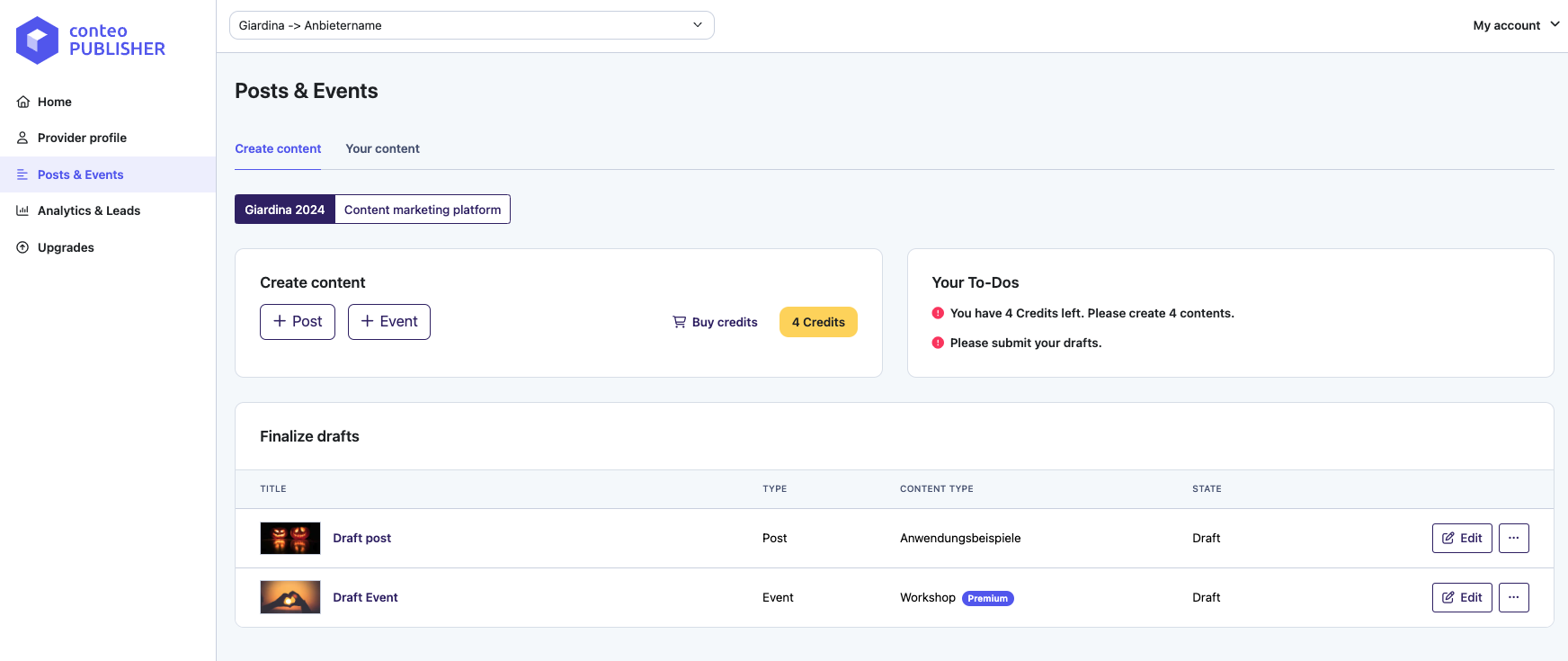Click the pencil icon in Draft Event Edit button
Image resolution: width=1568 pixels, height=661 pixels.
click(1448, 597)
